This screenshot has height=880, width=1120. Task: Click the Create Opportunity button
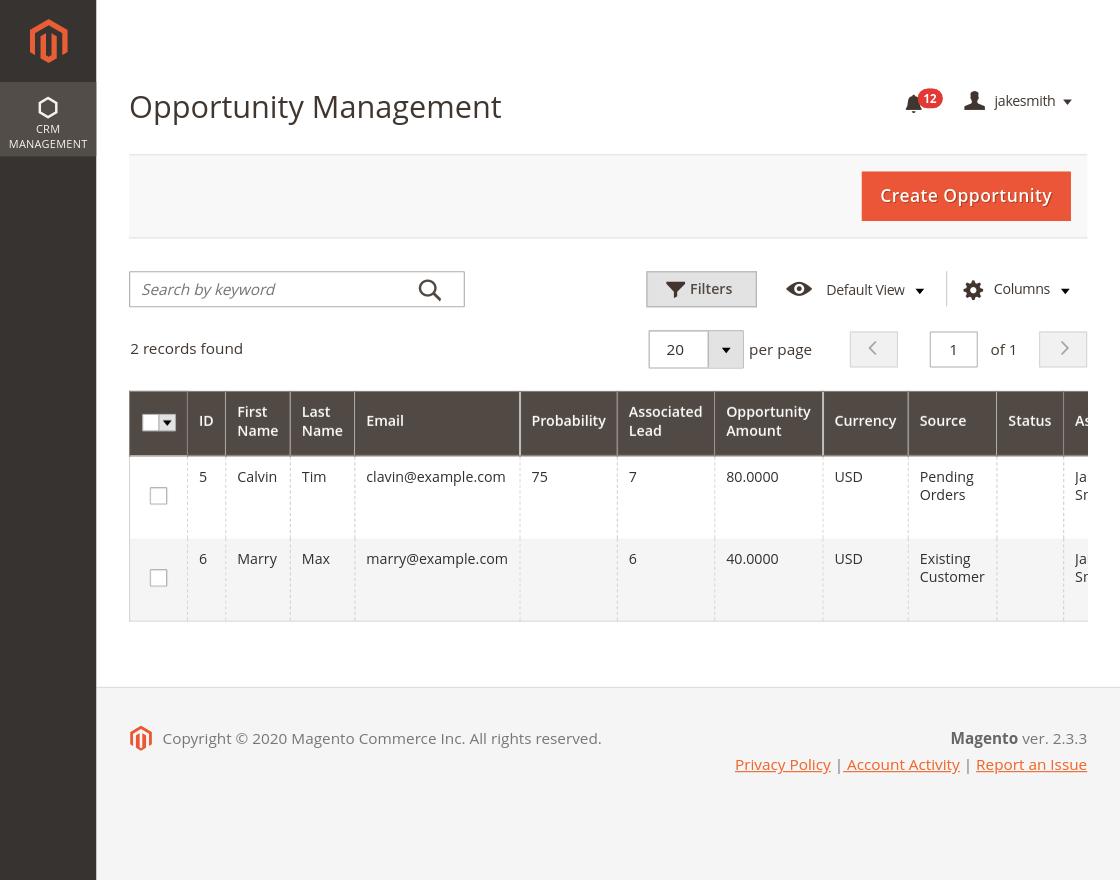[x=965, y=196]
